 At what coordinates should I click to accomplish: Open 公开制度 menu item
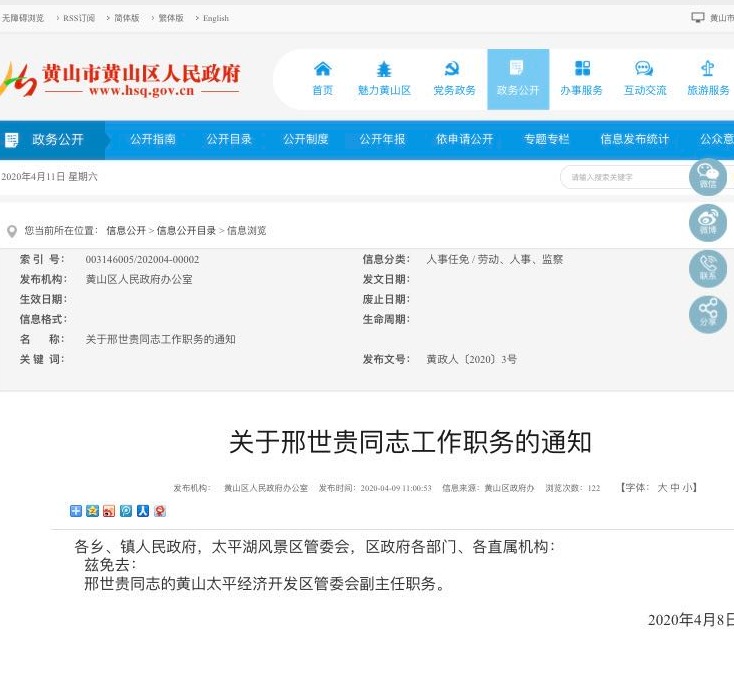[x=306, y=139]
